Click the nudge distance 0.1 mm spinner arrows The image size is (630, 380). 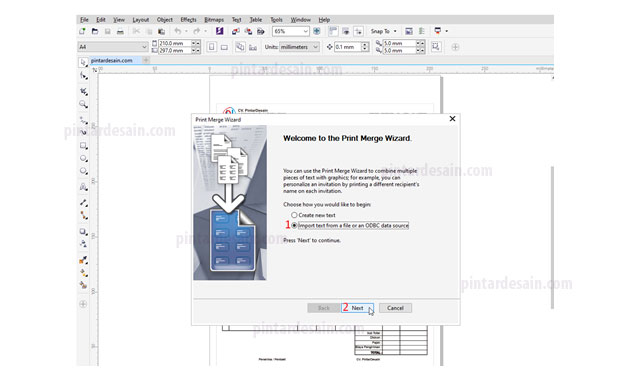[364, 47]
